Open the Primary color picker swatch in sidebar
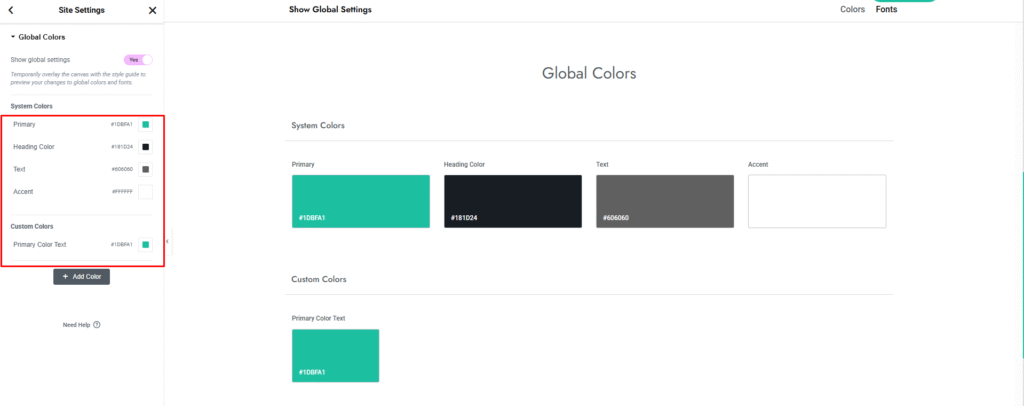1024x406 pixels. click(145, 124)
